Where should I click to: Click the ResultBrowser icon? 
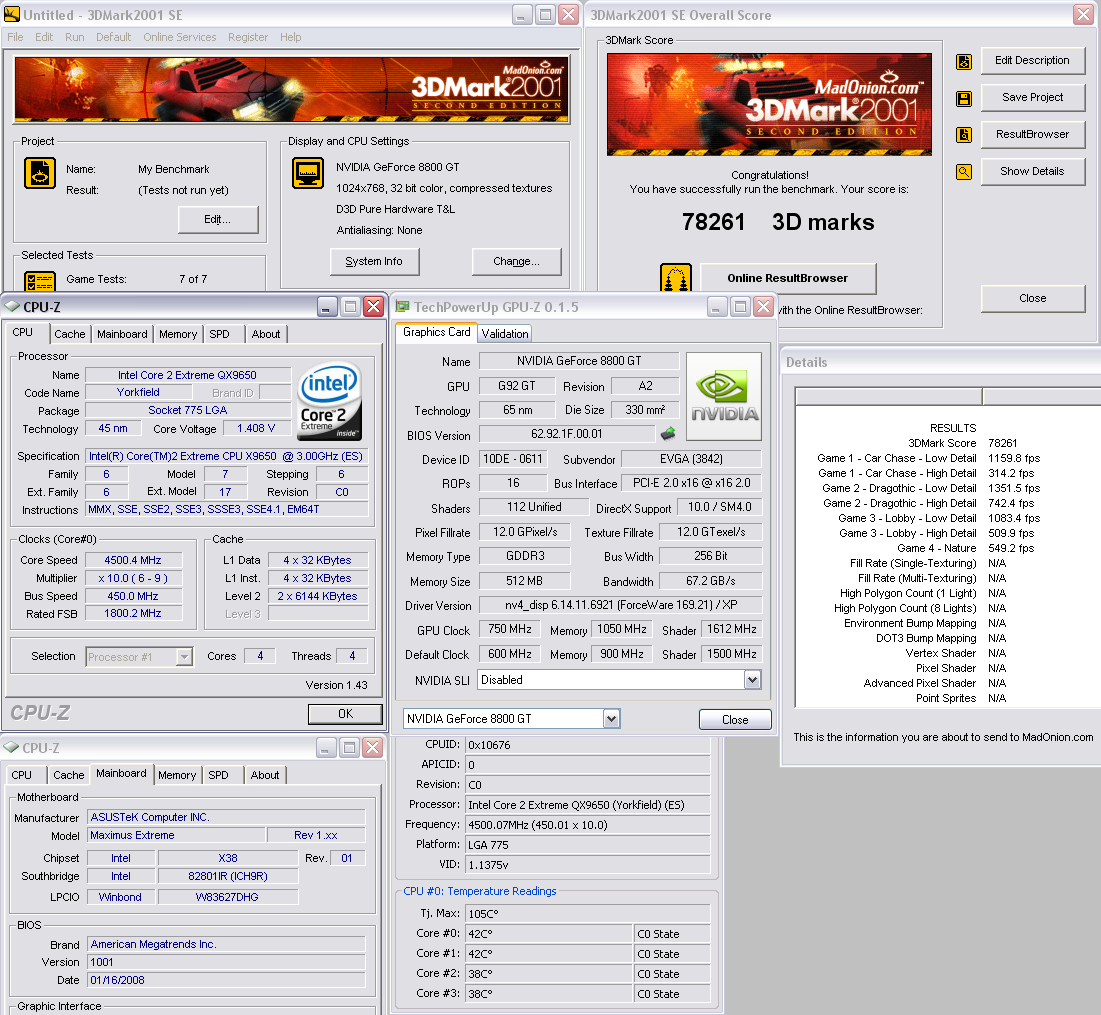[x=964, y=135]
